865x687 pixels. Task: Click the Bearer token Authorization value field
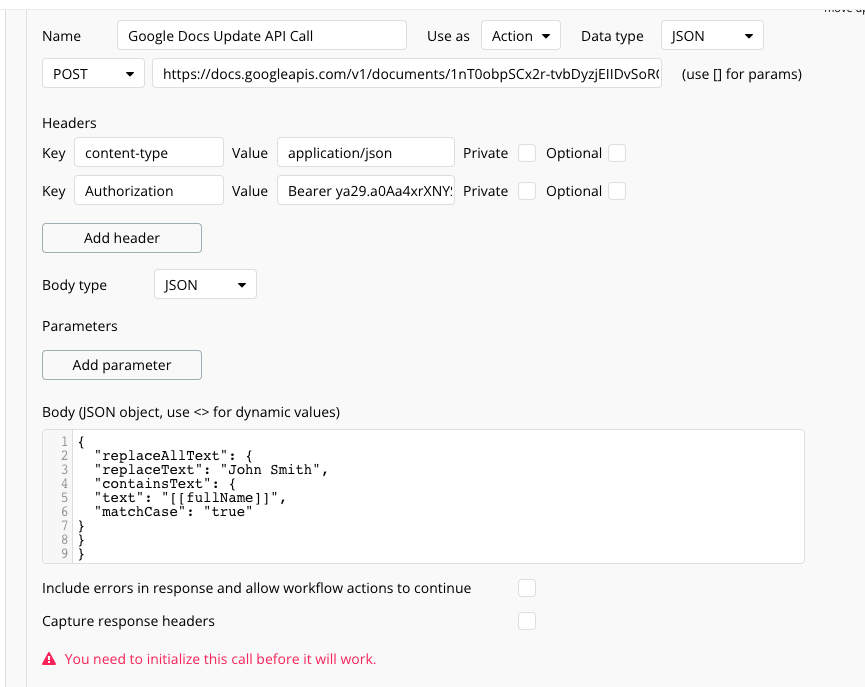click(x=364, y=190)
